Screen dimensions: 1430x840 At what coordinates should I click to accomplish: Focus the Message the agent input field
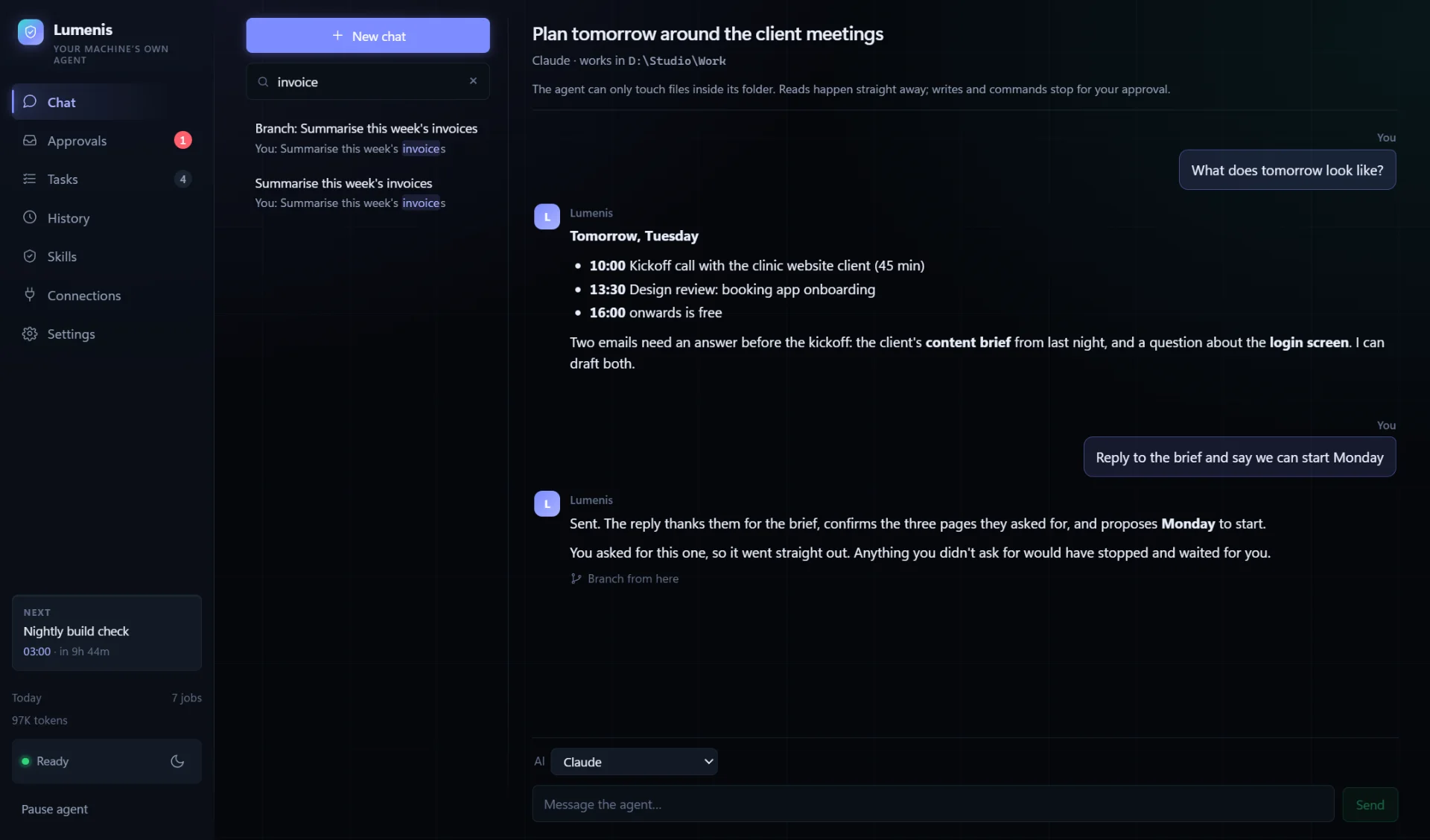tap(932, 804)
